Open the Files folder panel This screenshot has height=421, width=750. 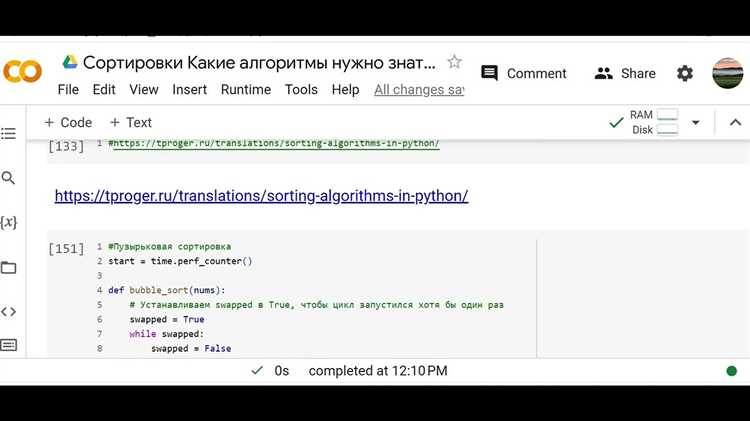tap(9, 267)
